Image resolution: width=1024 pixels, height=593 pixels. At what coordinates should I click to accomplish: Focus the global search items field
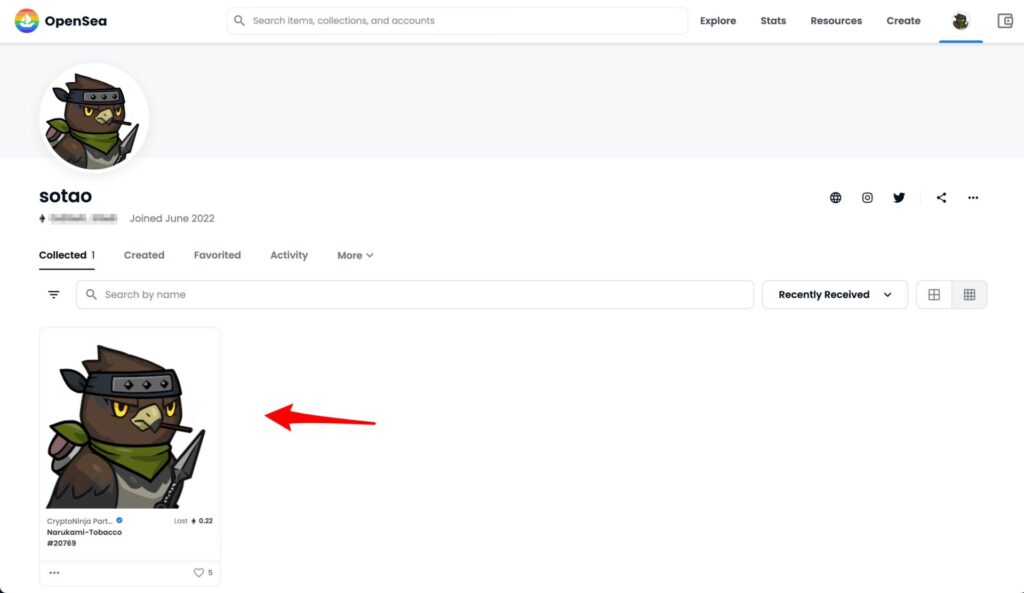pos(457,21)
